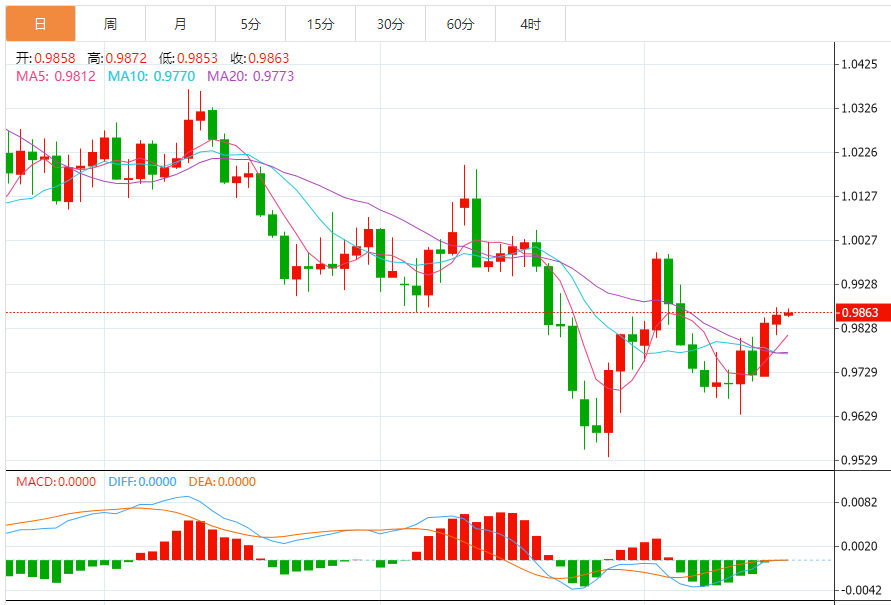Viewport: 891px width, 605px height.
Task: Open the 月 monthly chart tab
Action: tap(180, 23)
